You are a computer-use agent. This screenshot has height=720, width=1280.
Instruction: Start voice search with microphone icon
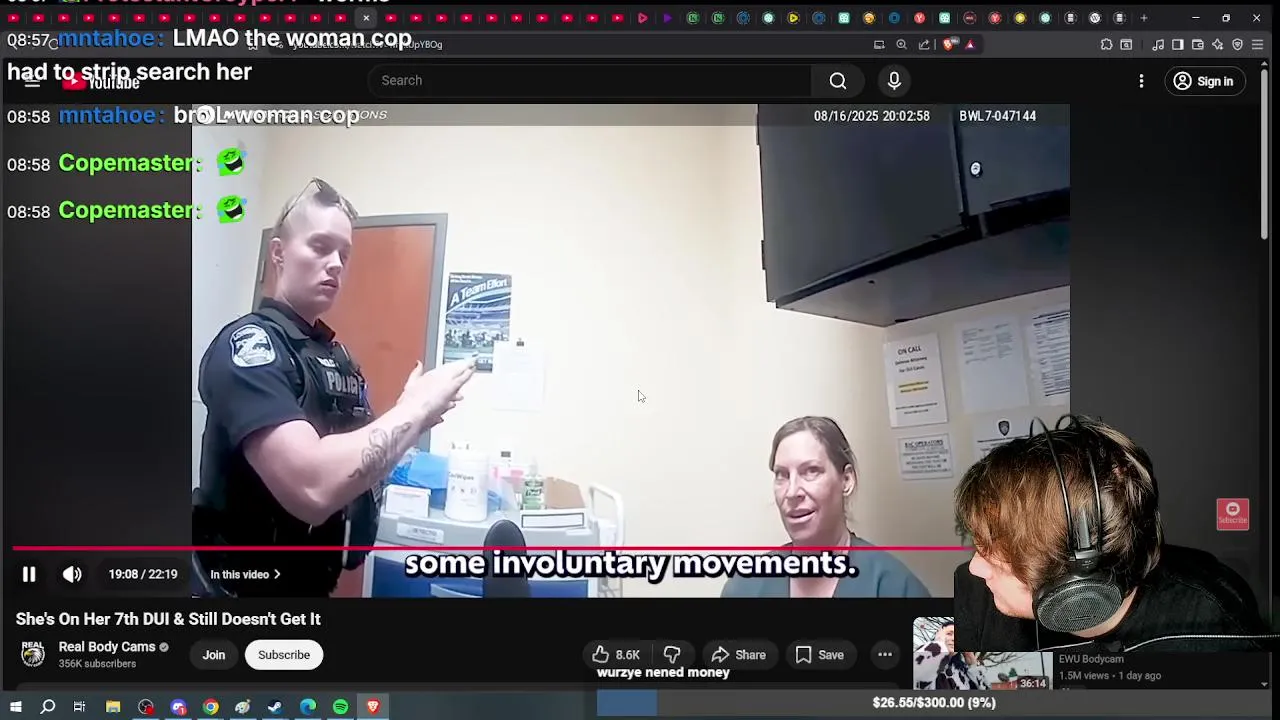pyautogui.click(x=894, y=81)
